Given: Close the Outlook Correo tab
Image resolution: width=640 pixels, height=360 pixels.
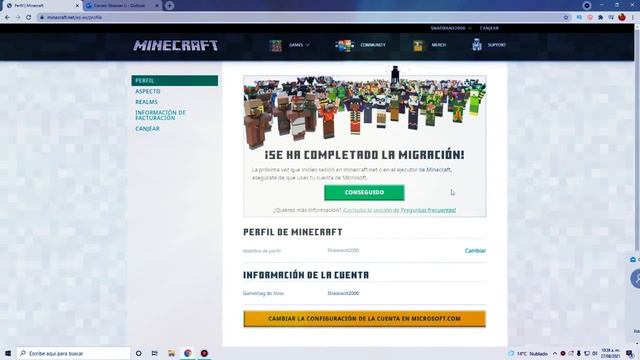Looking at the screenshot, I should pos(157,6).
